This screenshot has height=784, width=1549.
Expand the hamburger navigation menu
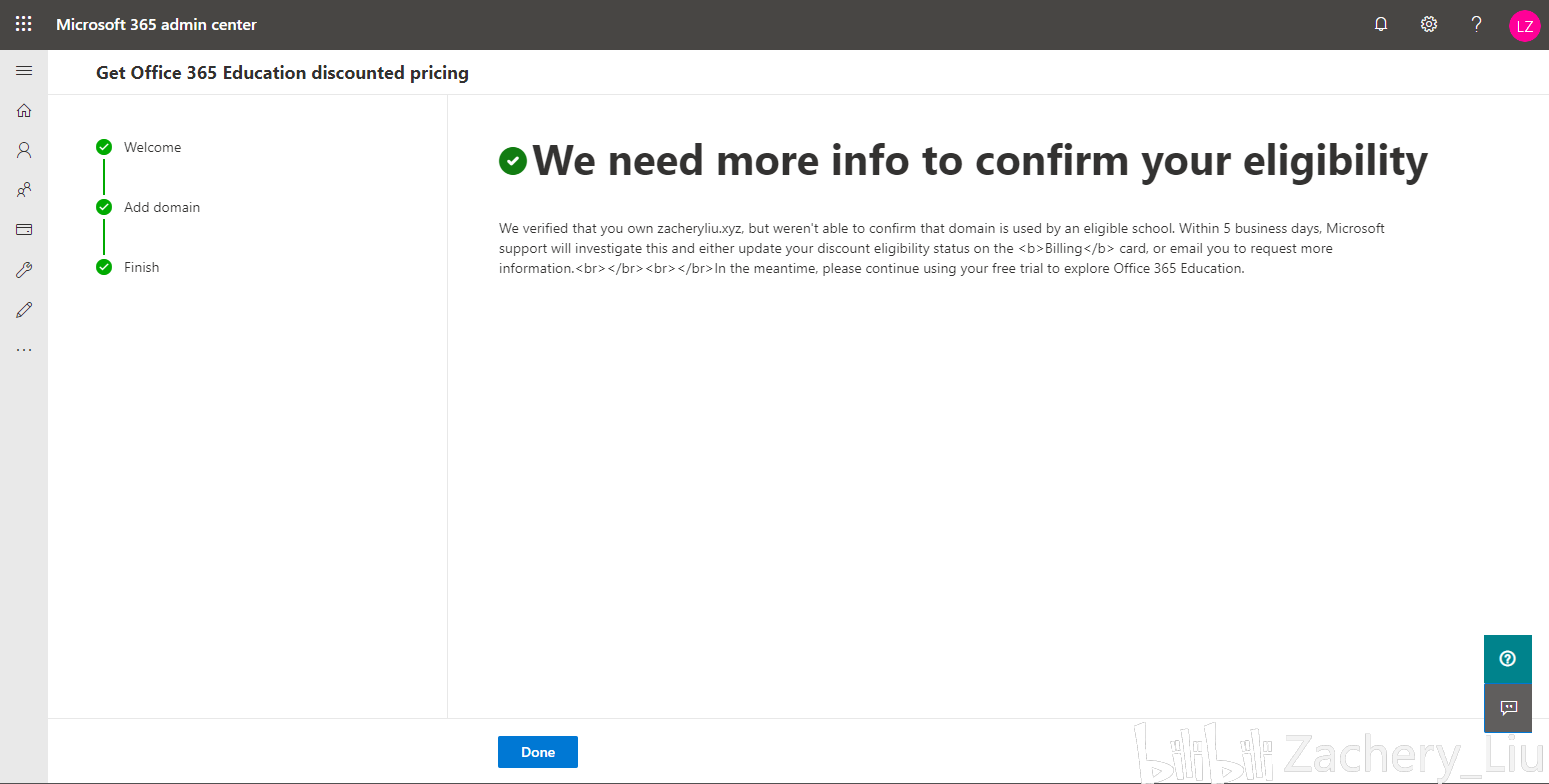click(x=24, y=71)
